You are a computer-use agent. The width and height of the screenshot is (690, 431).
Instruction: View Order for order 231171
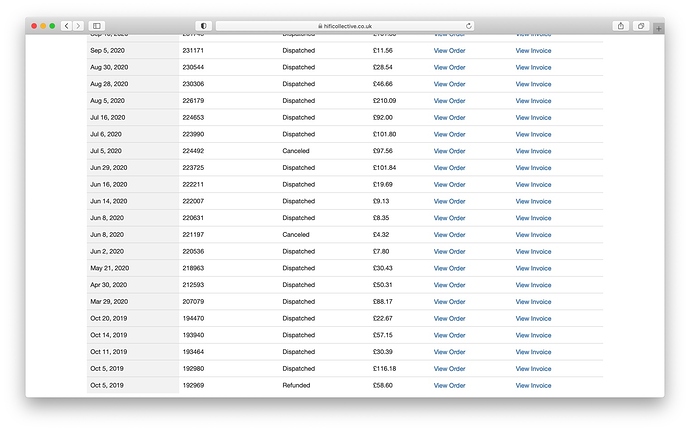coord(449,51)
